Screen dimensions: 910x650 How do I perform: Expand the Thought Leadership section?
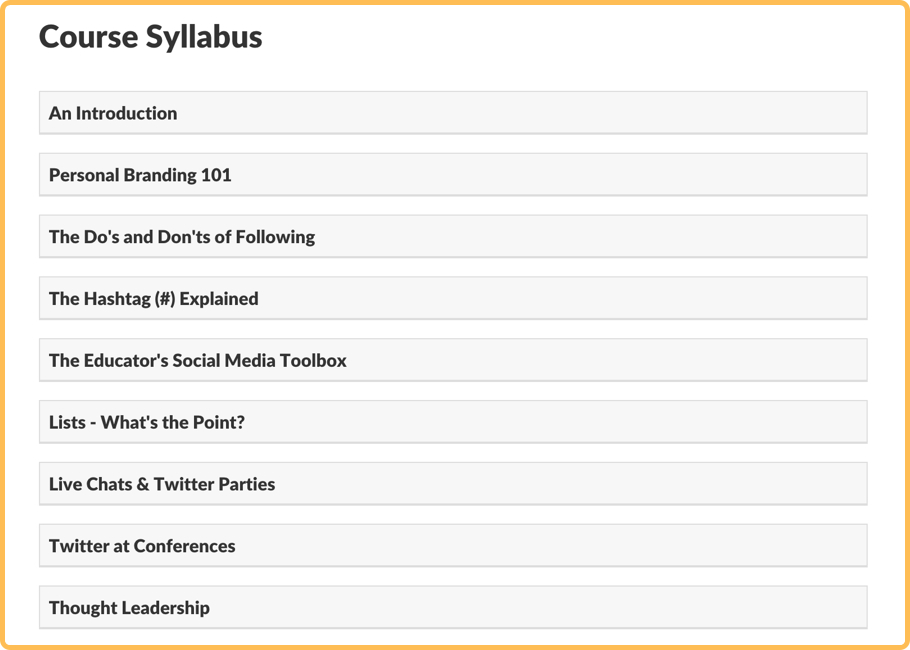click(453, 607)
